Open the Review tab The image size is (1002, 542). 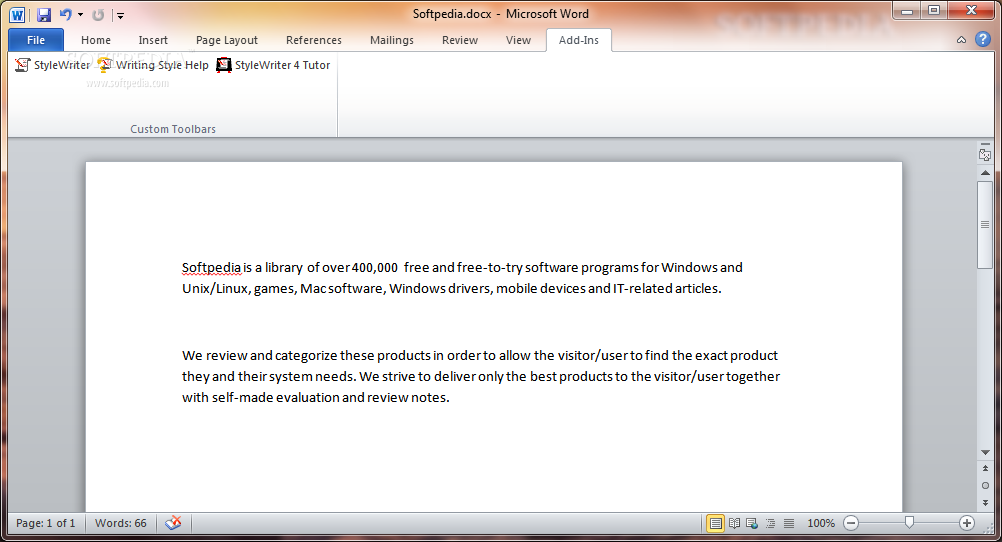(x=459, y=40)
